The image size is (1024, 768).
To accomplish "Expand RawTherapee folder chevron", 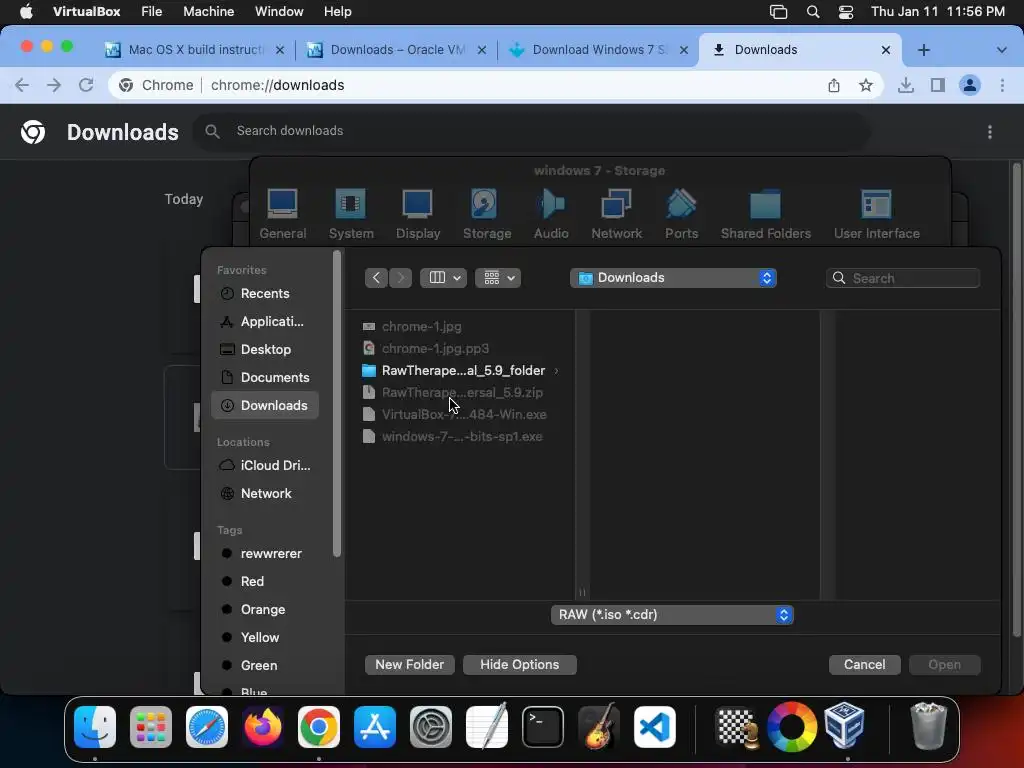I will (x=556, y=371).
